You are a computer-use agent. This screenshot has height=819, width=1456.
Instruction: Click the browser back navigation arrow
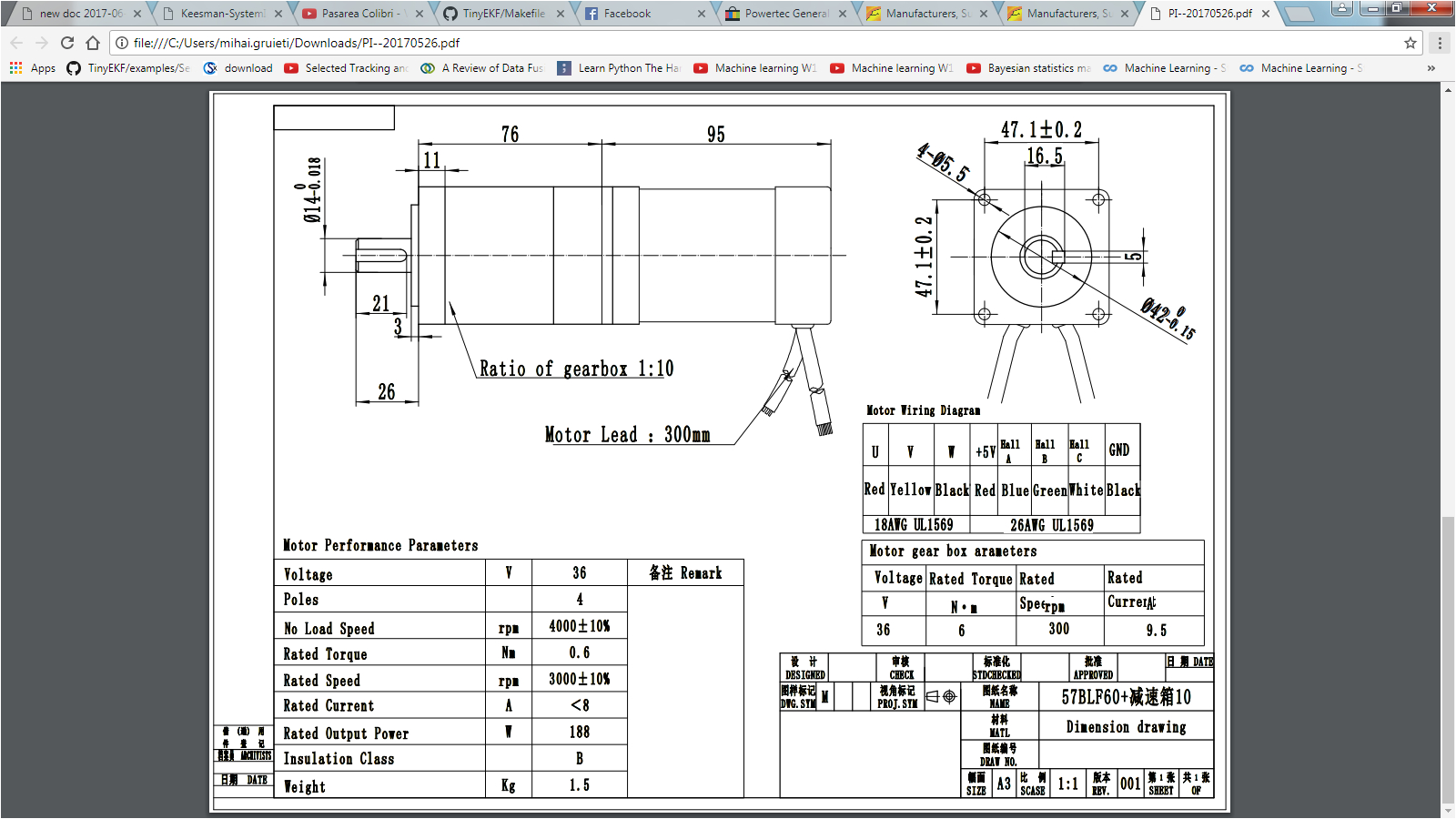coord(16,42)
